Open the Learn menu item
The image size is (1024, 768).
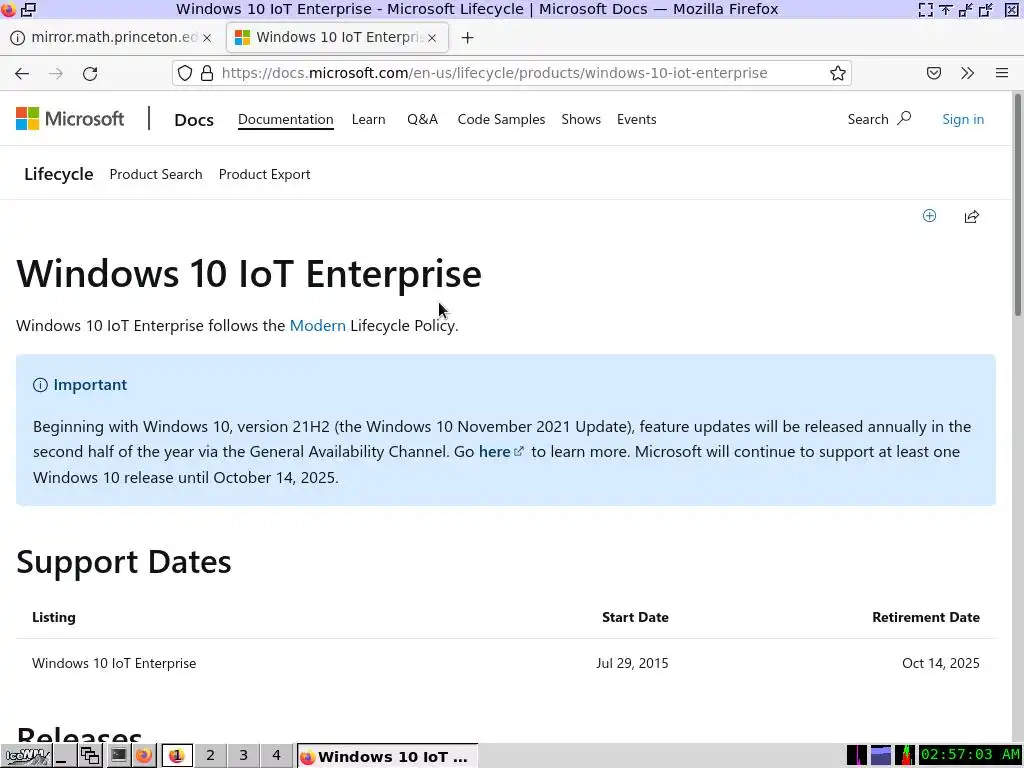click(368, 120)
